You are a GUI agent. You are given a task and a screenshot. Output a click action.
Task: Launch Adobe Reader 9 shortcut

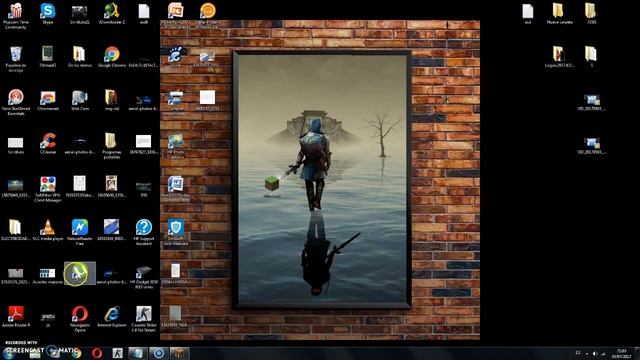(x=16, y=316)
